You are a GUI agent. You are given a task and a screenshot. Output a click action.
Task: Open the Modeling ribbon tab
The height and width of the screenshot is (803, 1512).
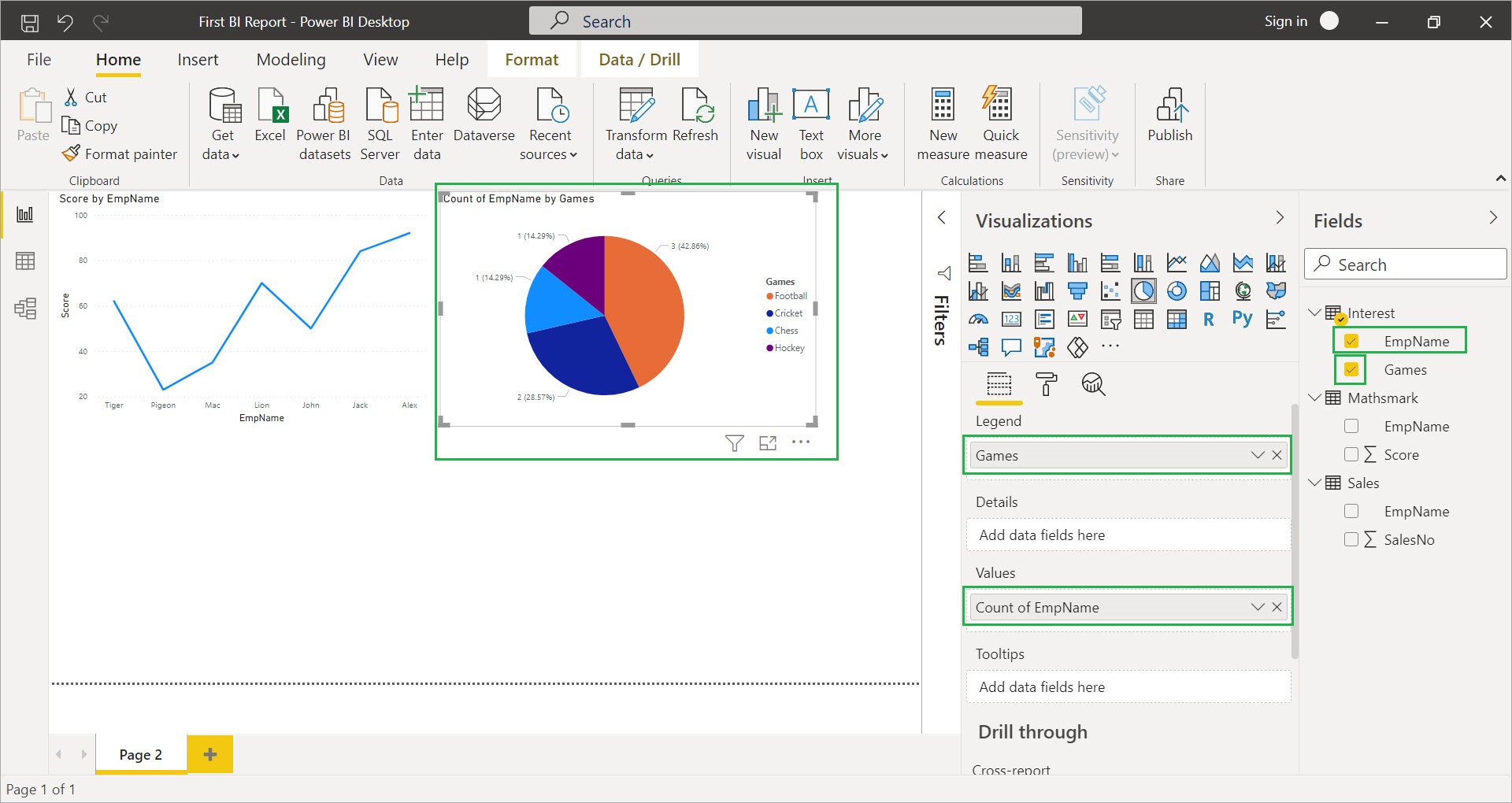point(291,60)
